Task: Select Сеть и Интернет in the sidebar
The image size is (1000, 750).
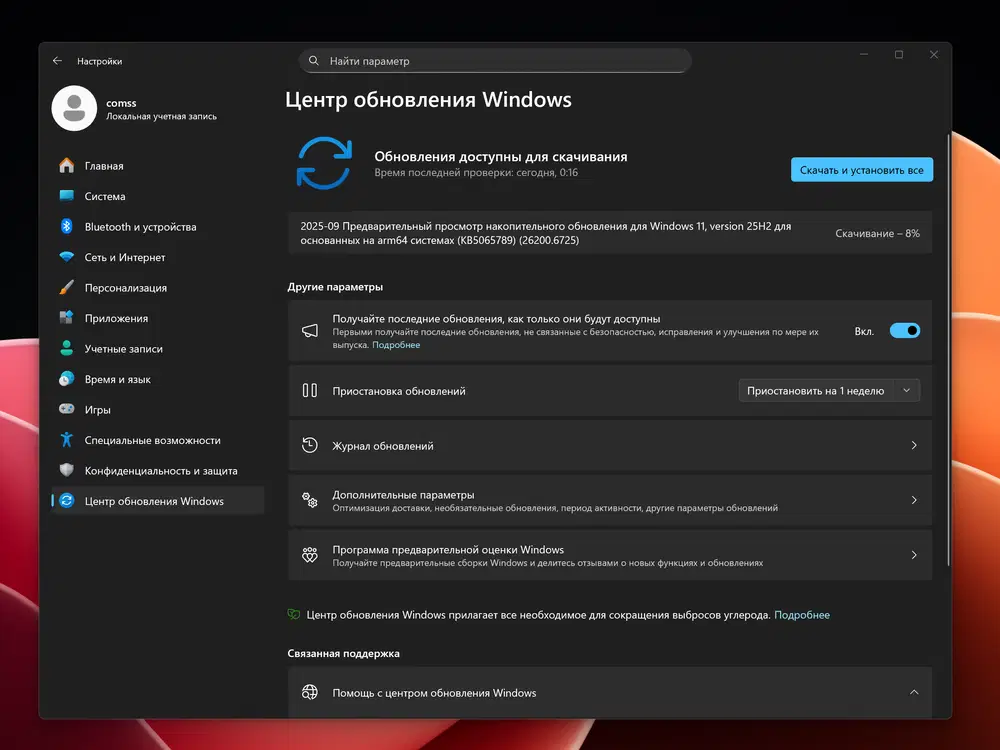Action: (x=158, y=257)
